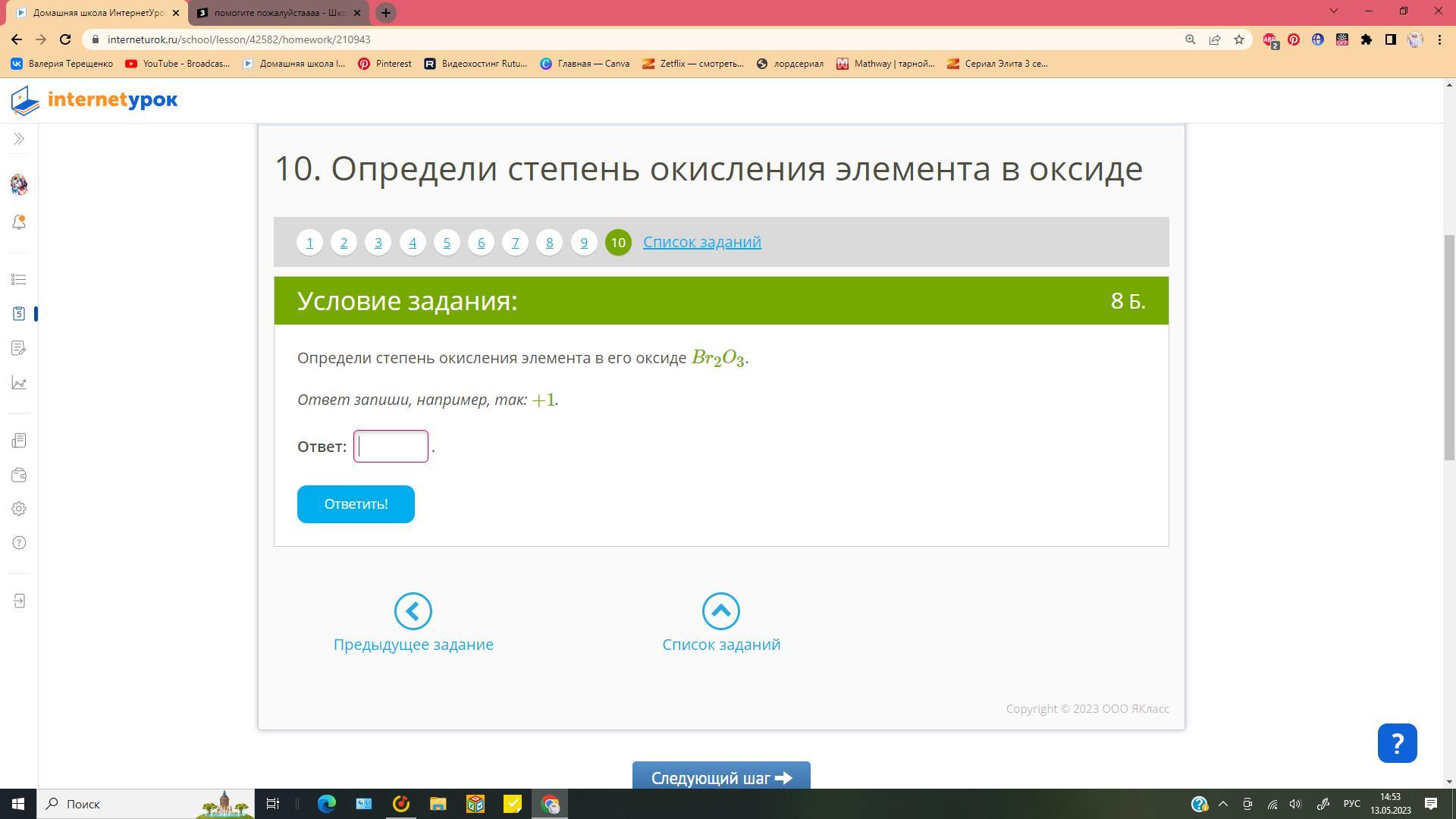Screen dimensions: 1456x819
Task: Show hidden system tray icons
Action: click(1222, 804)
